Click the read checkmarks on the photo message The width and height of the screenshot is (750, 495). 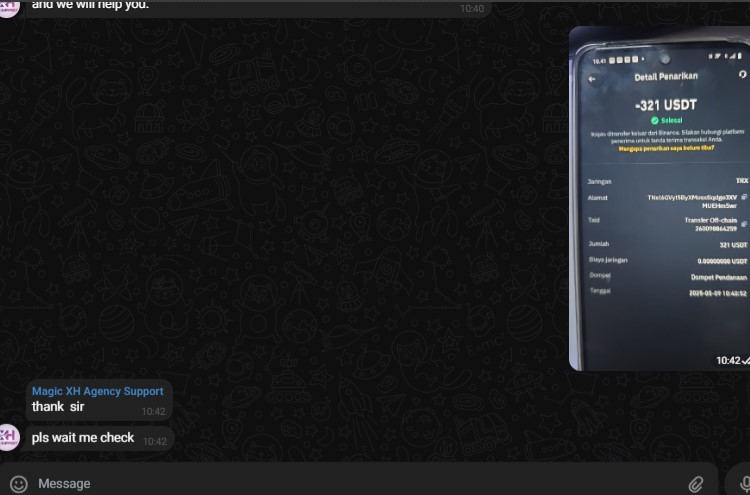(x=745, y=360)
